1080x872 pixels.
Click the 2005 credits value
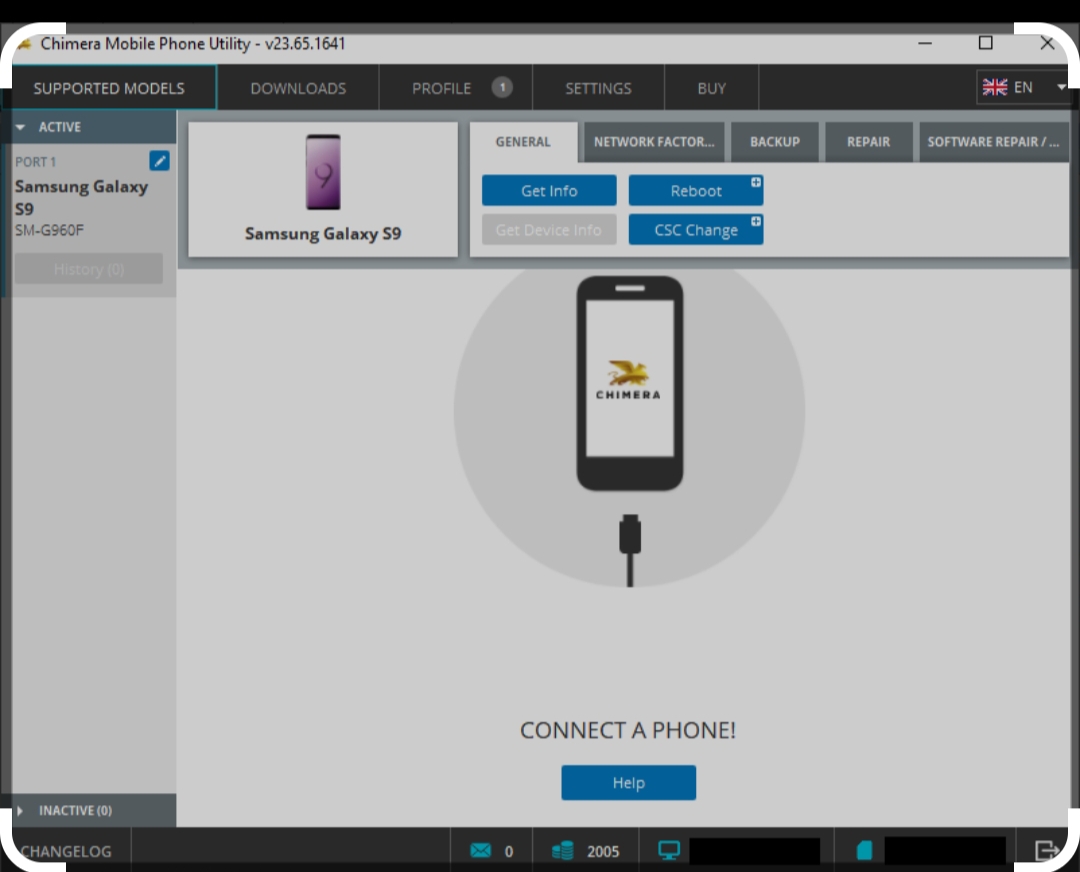tap(603, 851)
